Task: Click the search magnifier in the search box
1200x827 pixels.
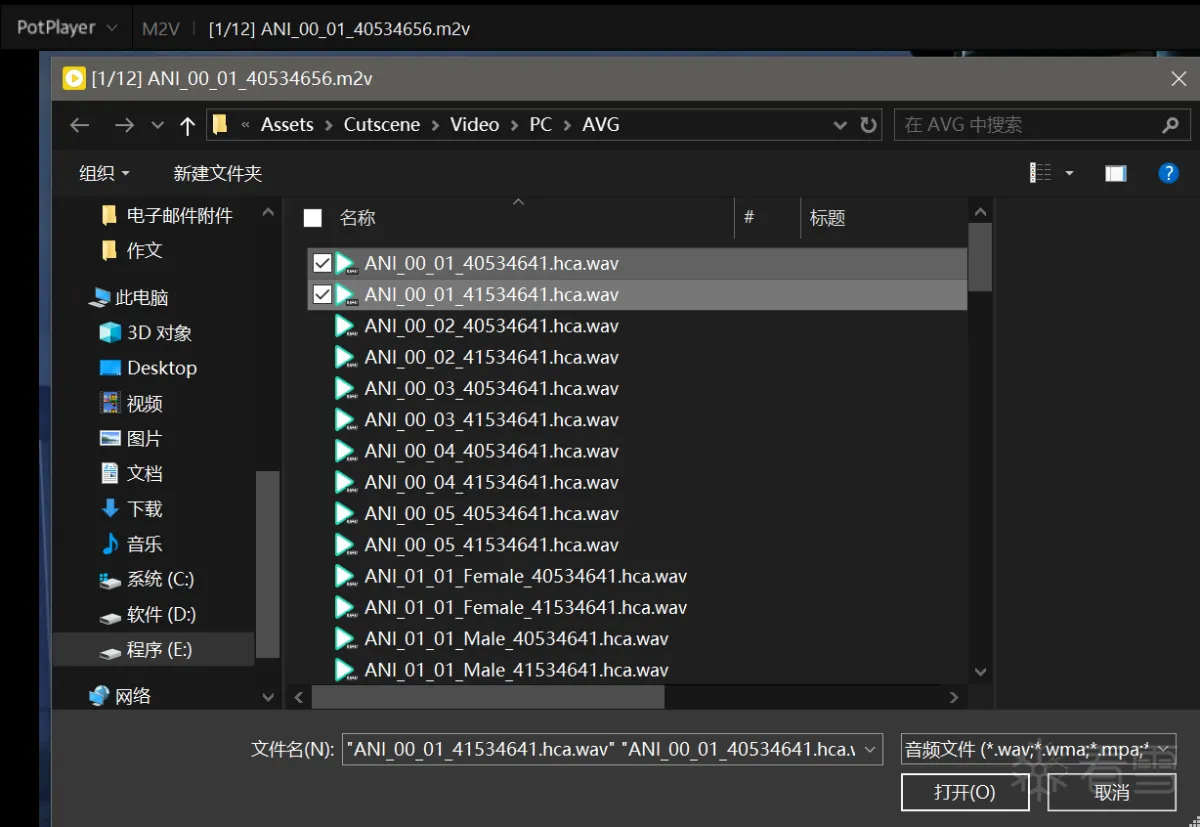Action: [x=1169, y=124]
